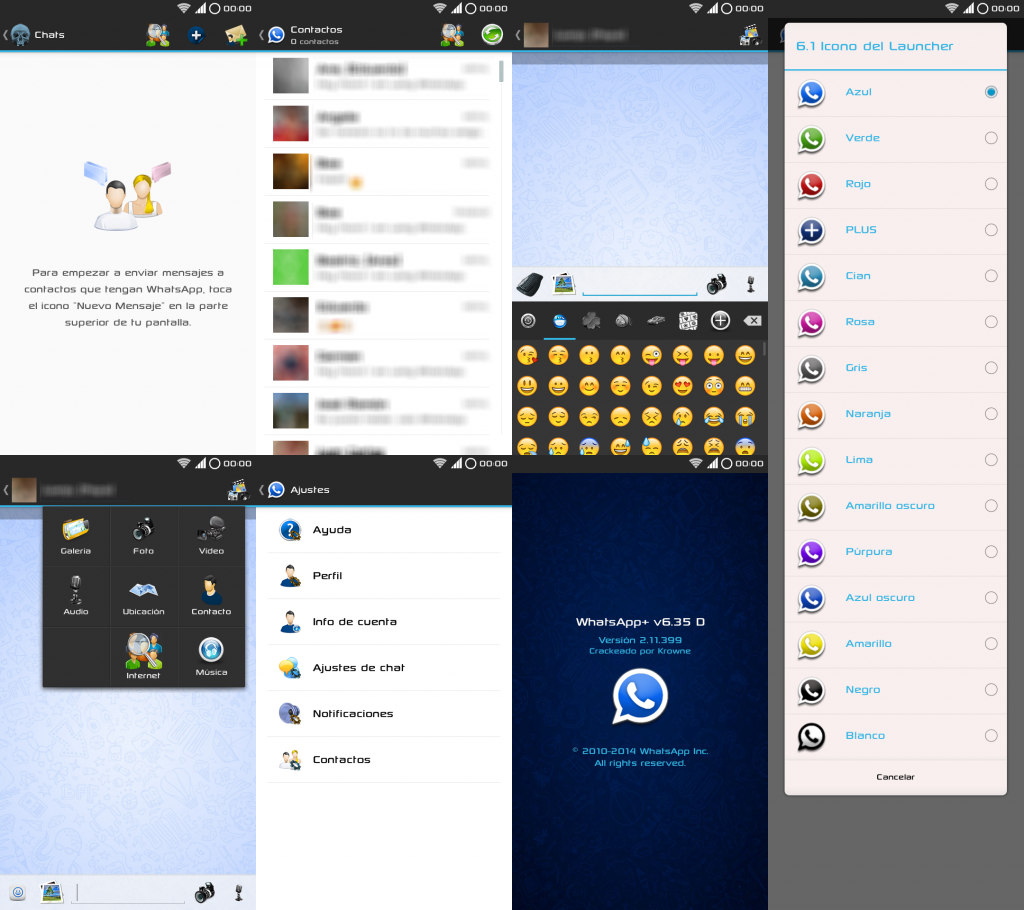1024x910 pixels.
Task: Click Cancelar in the launcher icon dialog
Action: [895, 777]
